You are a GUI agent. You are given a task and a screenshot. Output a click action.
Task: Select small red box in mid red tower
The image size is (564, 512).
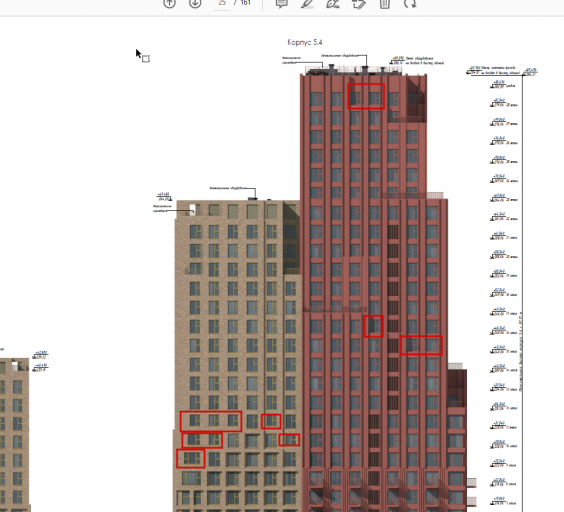(373, 326)
